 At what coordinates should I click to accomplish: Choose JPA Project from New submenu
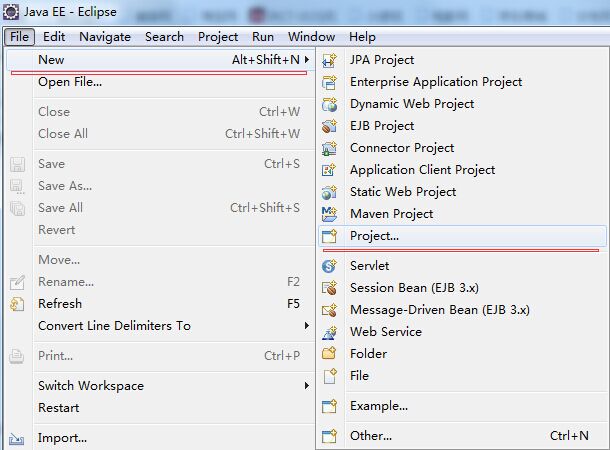click(x=462, y=60)
